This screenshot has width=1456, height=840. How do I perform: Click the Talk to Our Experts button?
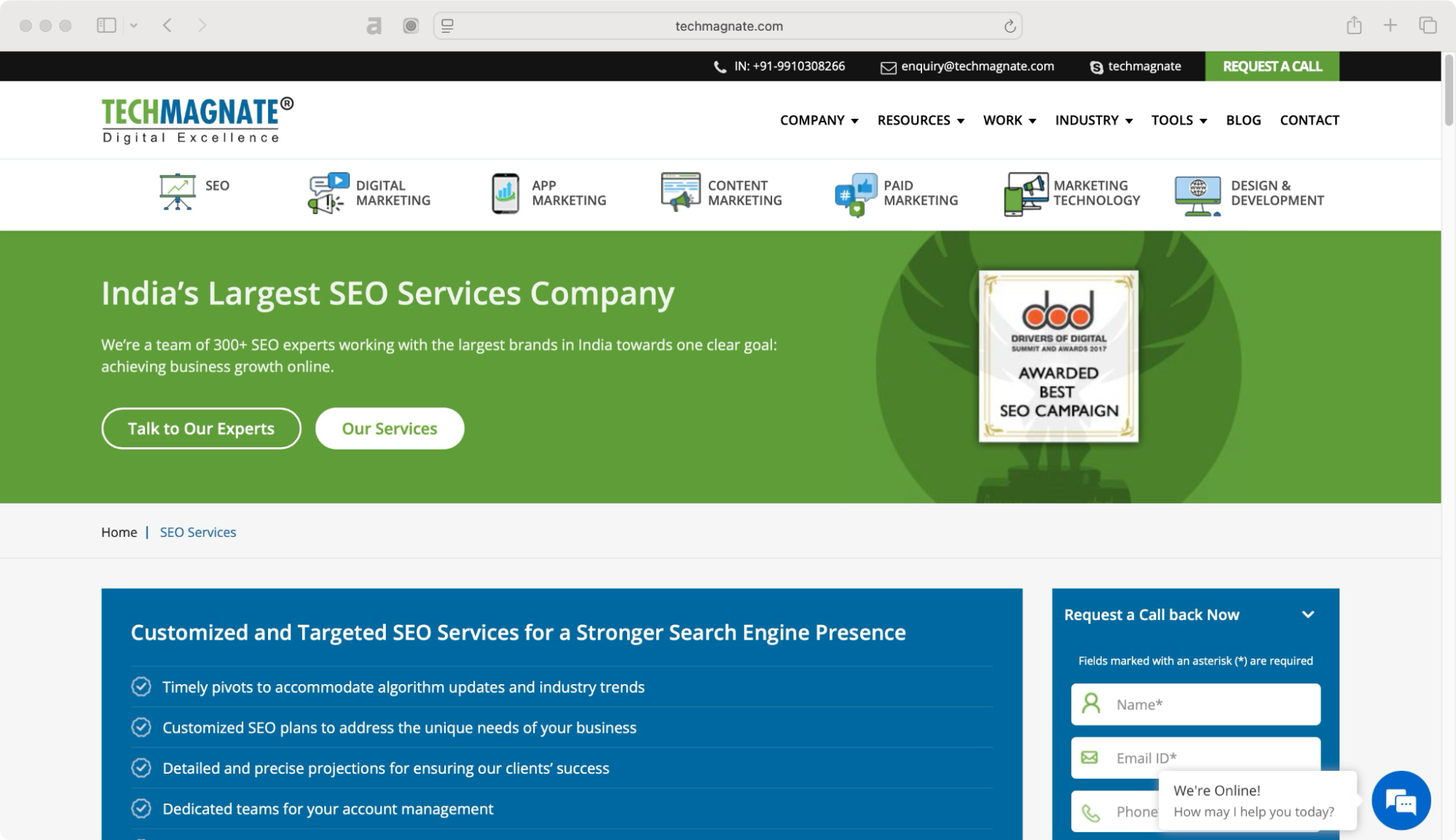[200, 428]
